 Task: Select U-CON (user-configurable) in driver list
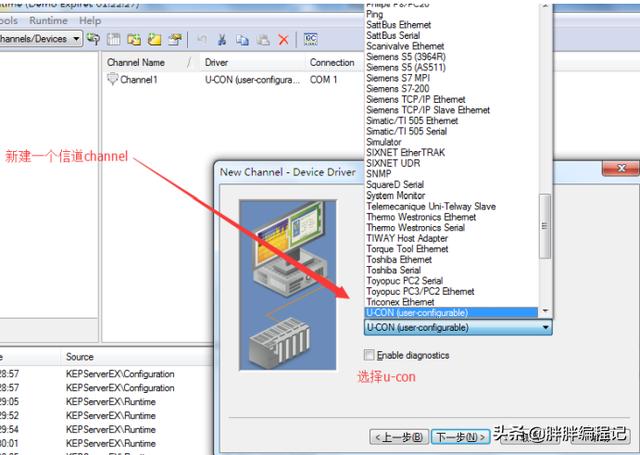(451, 313)
